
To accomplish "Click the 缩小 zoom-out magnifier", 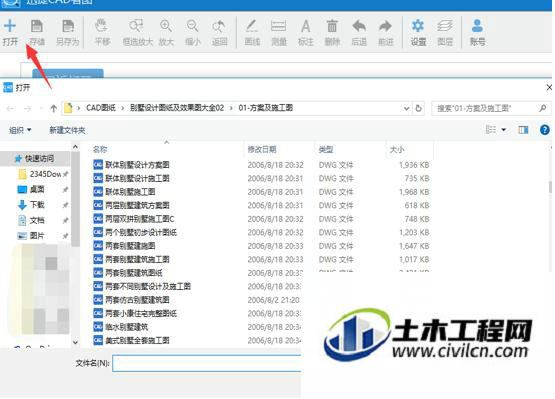I will [x=193, y=26].
